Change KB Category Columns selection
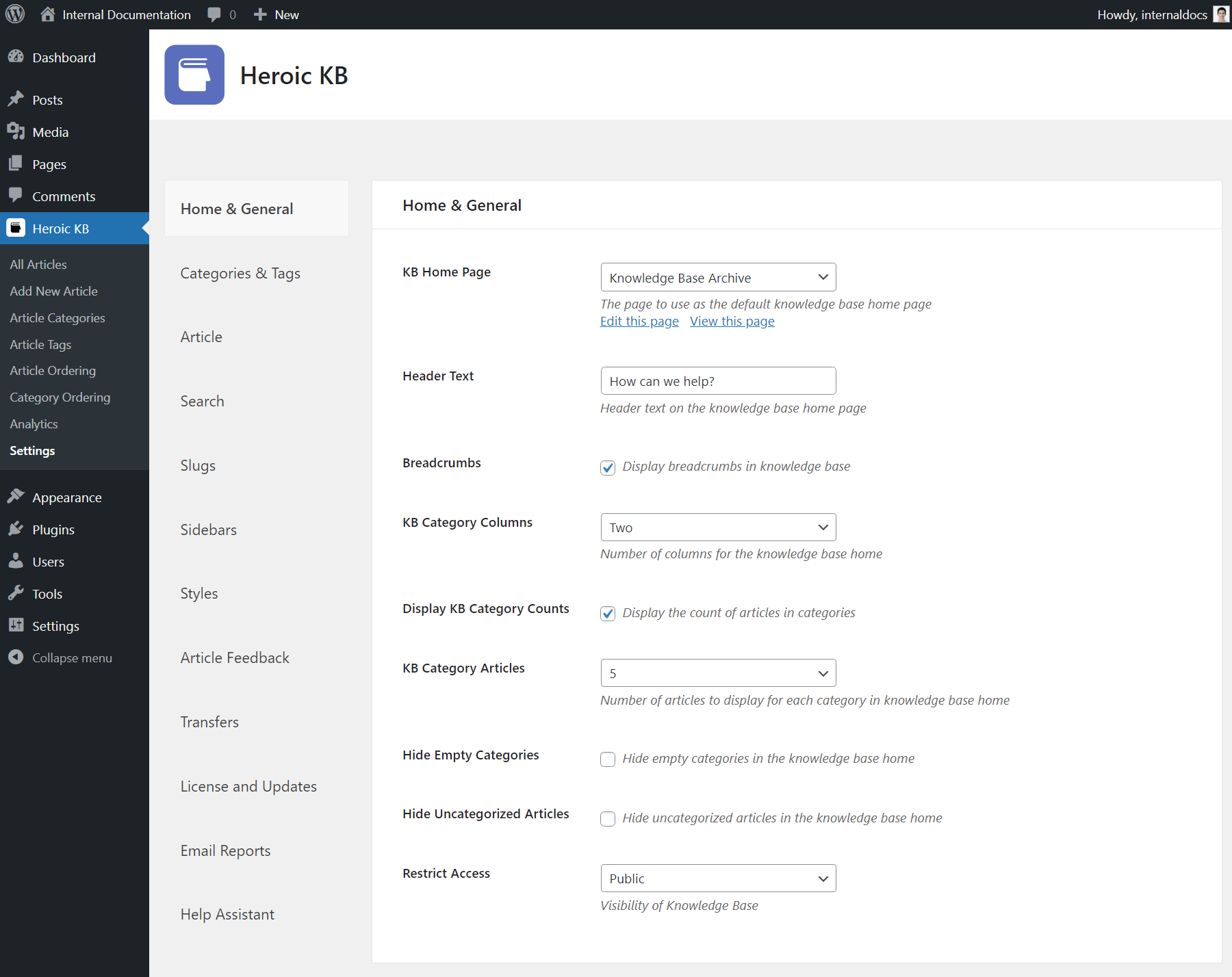Viewport: 1232px width, 977px height. click(717, 527)
